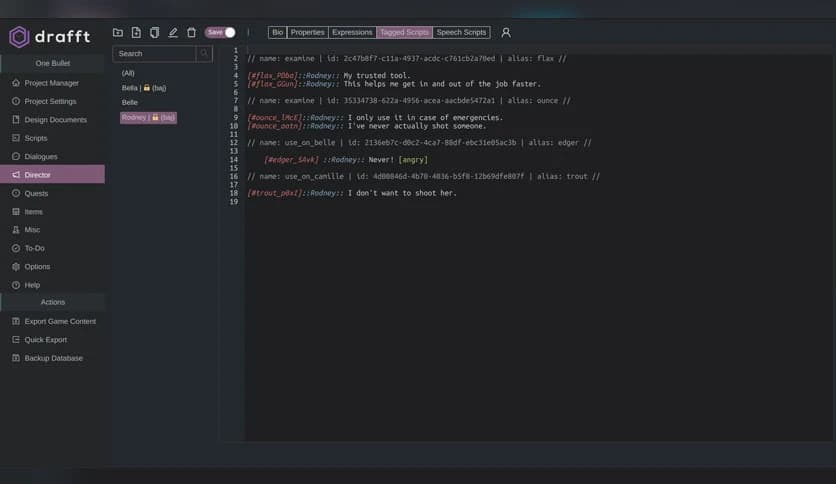Open Misc in the sidebar
Viewport: 836px width, 484px height.
(52, 230)
